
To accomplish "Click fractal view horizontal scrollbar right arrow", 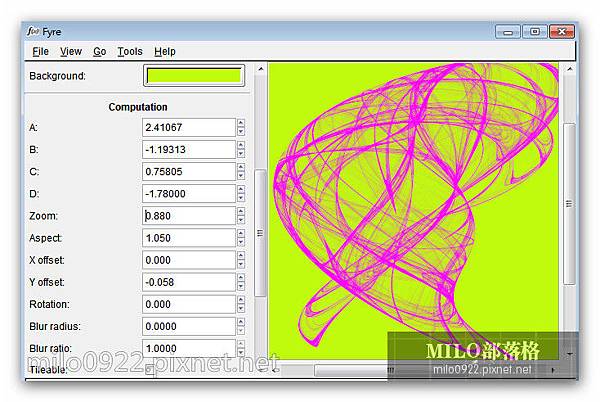I will pos(553,370).
